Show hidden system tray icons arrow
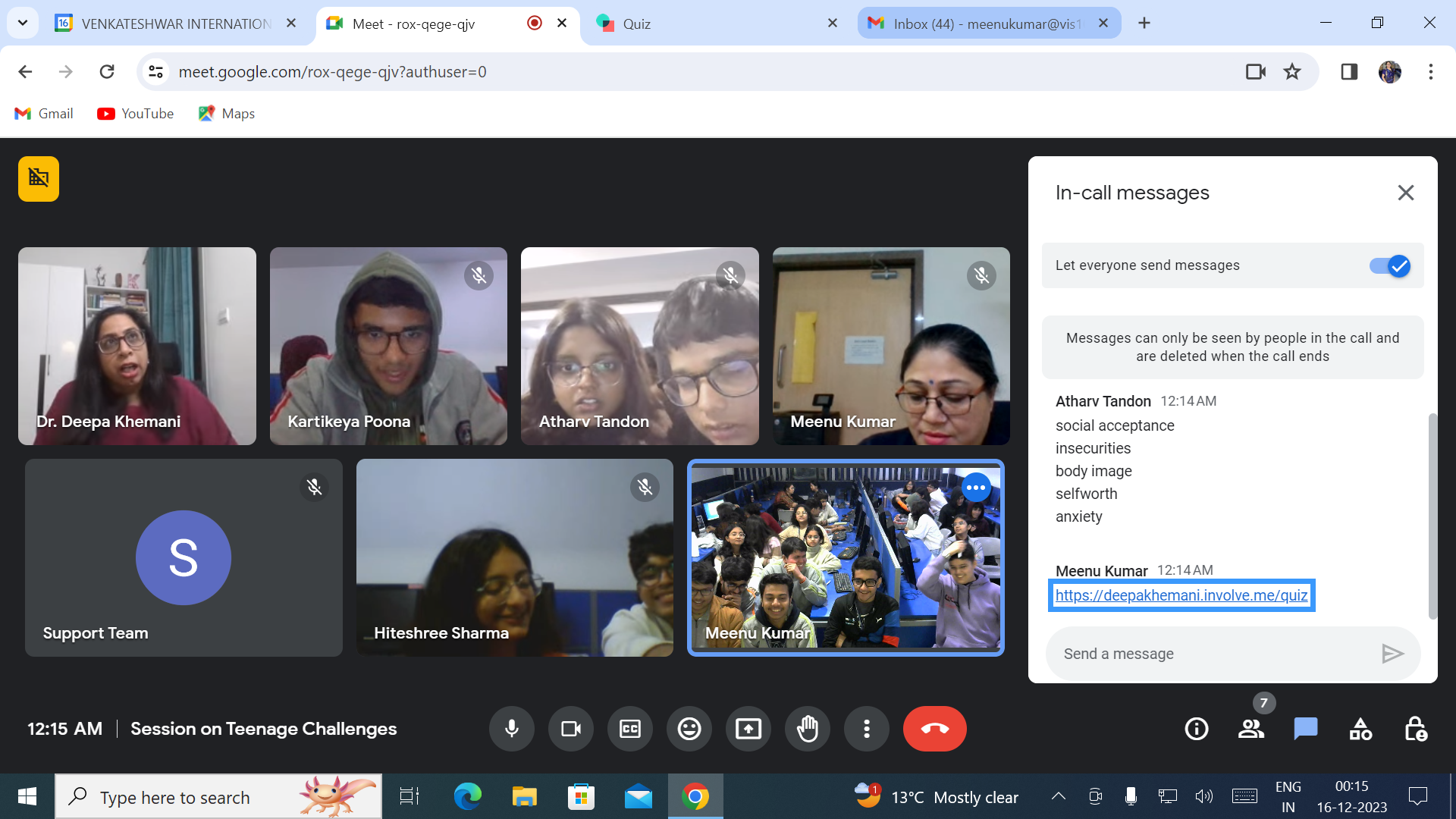 pos(1058,796)
